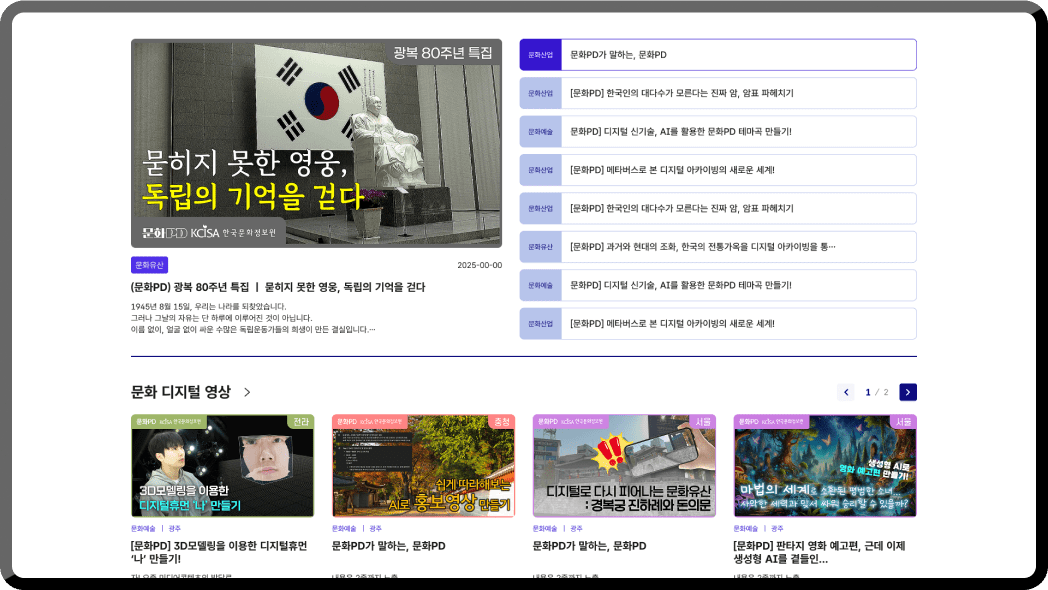Click 문화유산 tag beside 과거와 현대의 조화 row

tap(541, 247)
